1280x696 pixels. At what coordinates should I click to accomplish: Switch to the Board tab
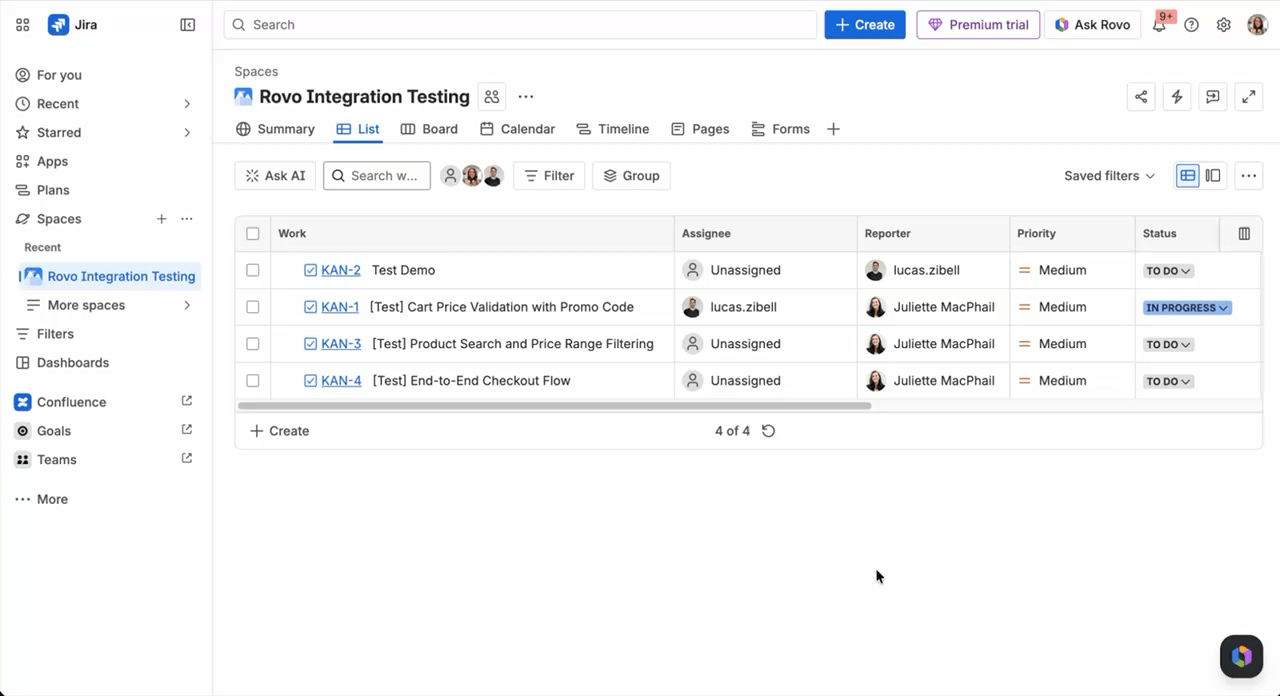click(429, 129)
